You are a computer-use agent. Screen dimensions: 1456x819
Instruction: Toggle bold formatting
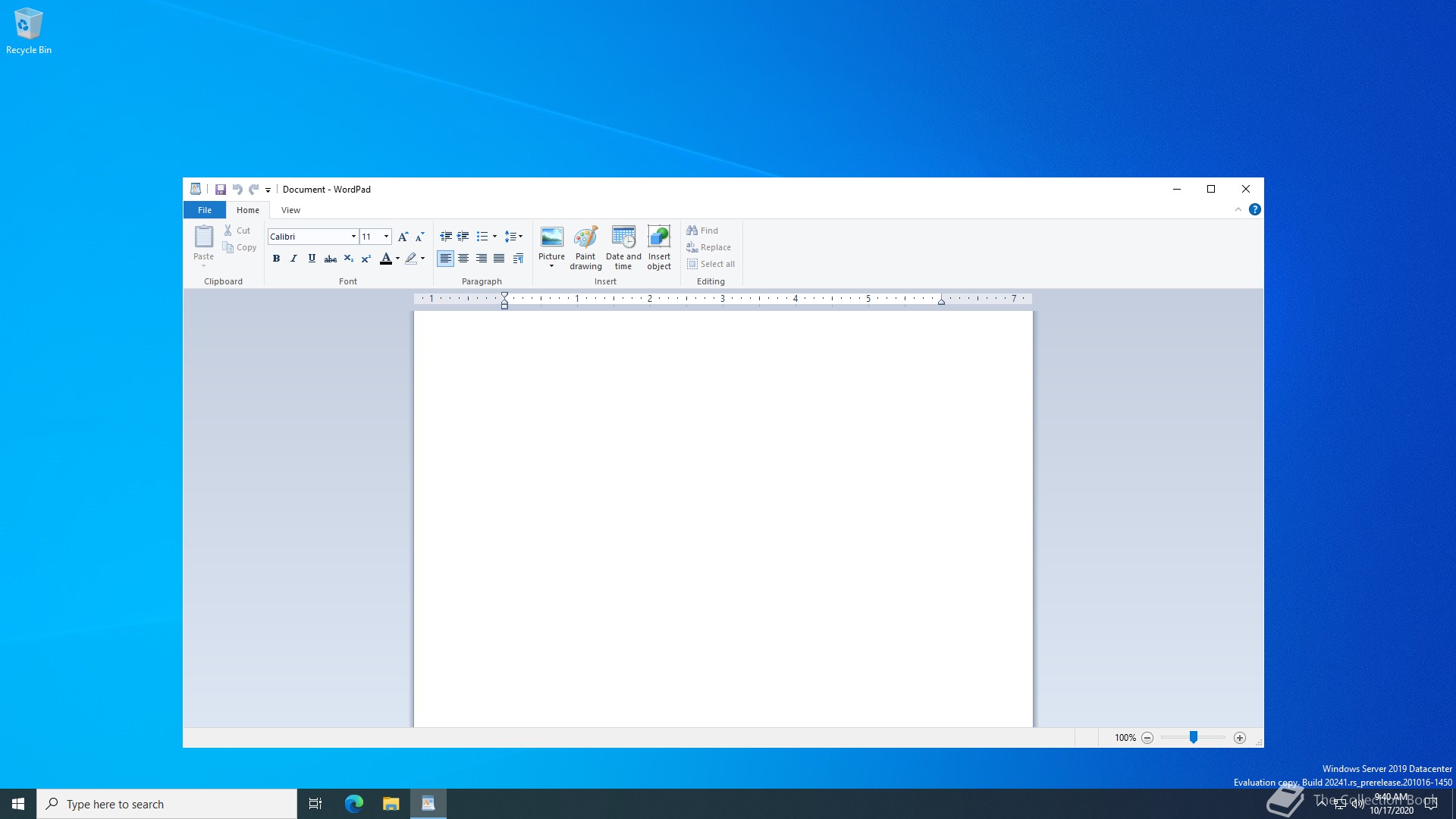[276, 259]
